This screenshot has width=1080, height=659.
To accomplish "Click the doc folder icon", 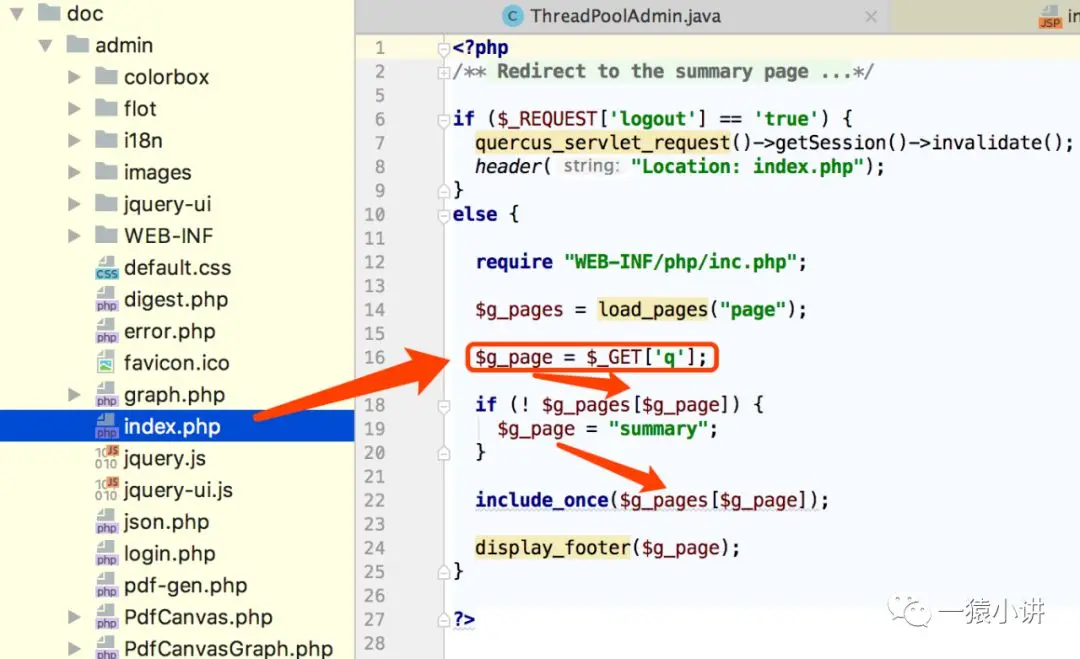I will click(49, 12).
